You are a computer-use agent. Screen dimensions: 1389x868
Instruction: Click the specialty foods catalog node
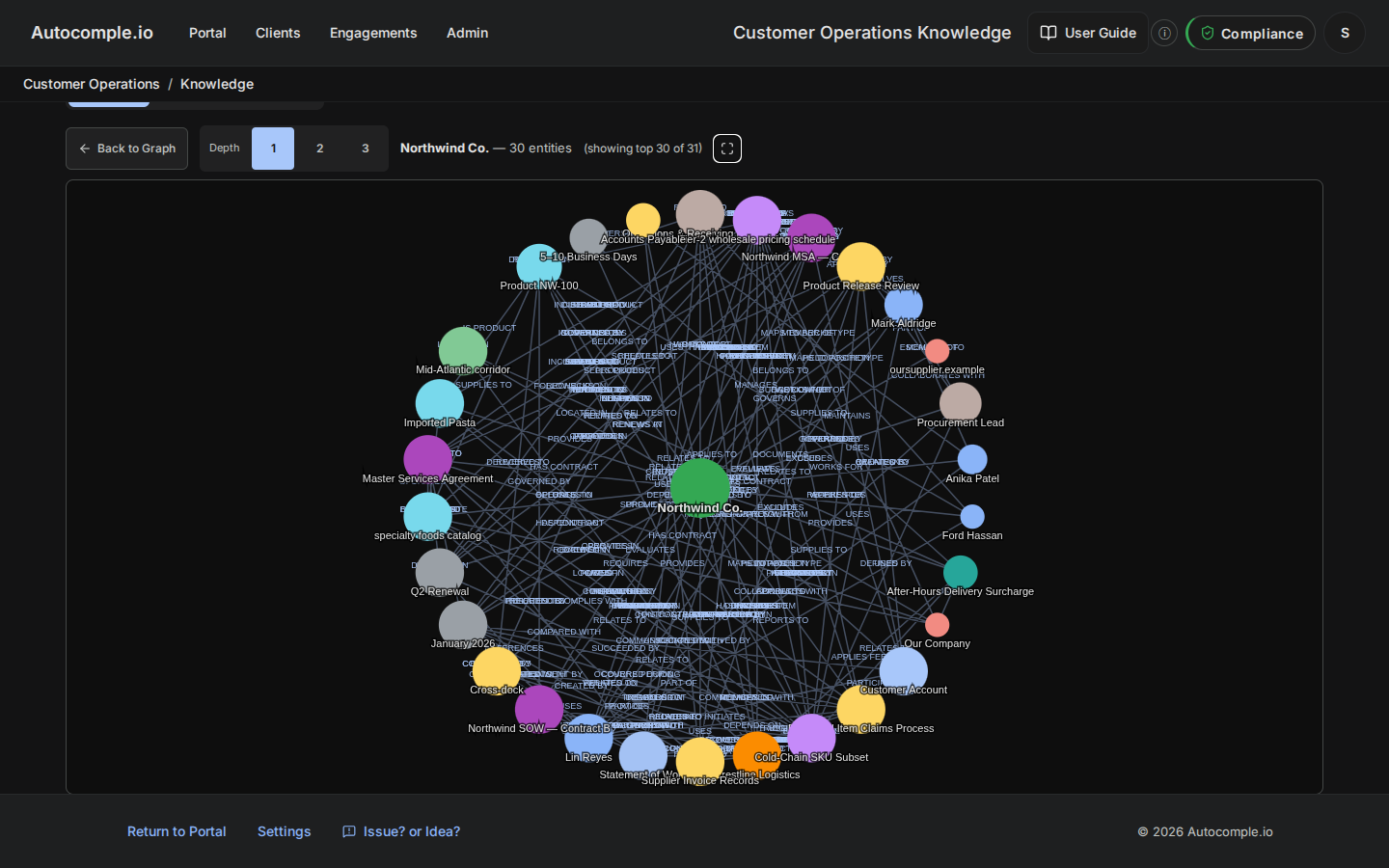(x=427, y=516)
